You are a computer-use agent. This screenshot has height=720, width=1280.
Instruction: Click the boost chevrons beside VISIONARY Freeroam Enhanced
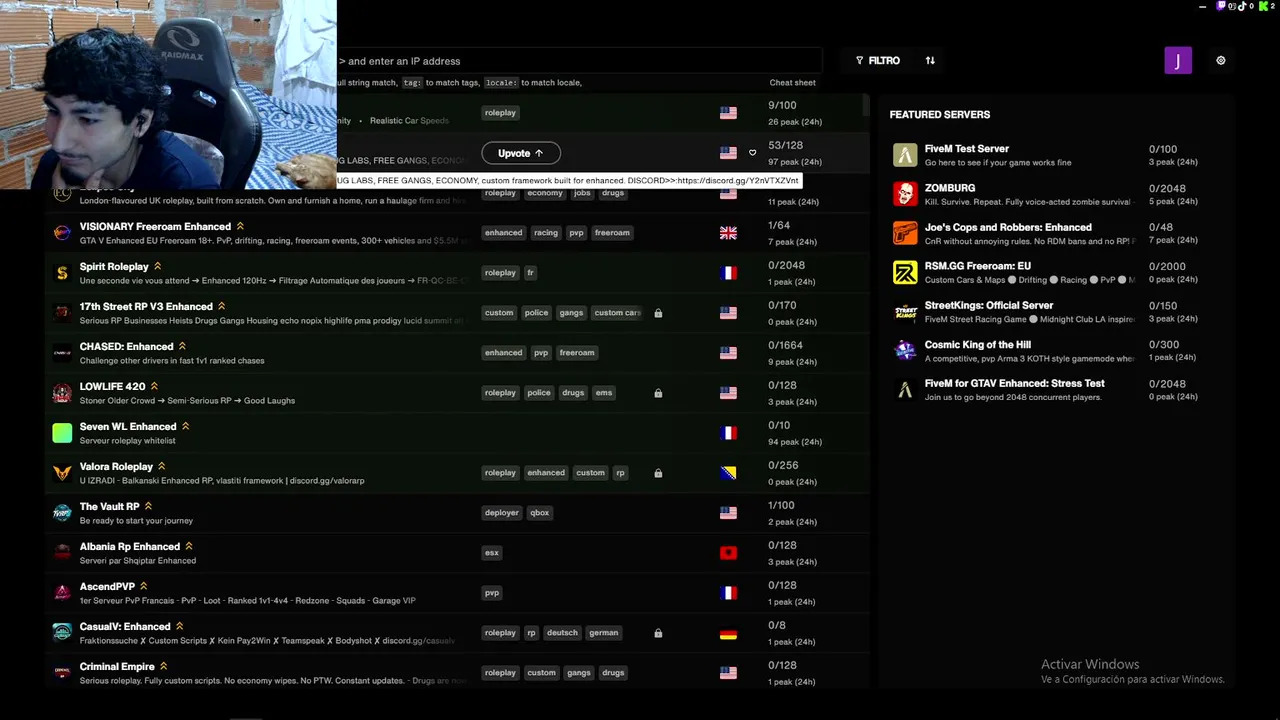point(240,227)
